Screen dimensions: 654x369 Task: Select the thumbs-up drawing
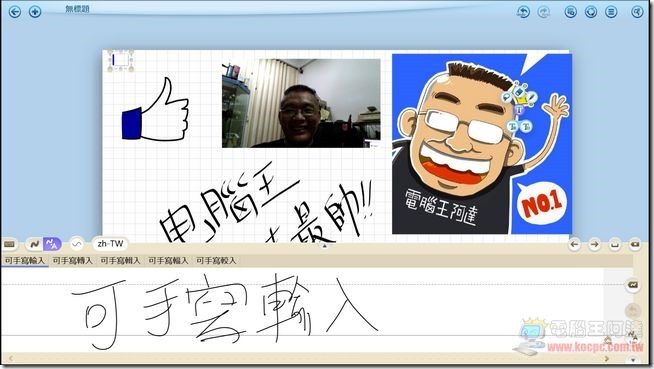coord(155,109)
